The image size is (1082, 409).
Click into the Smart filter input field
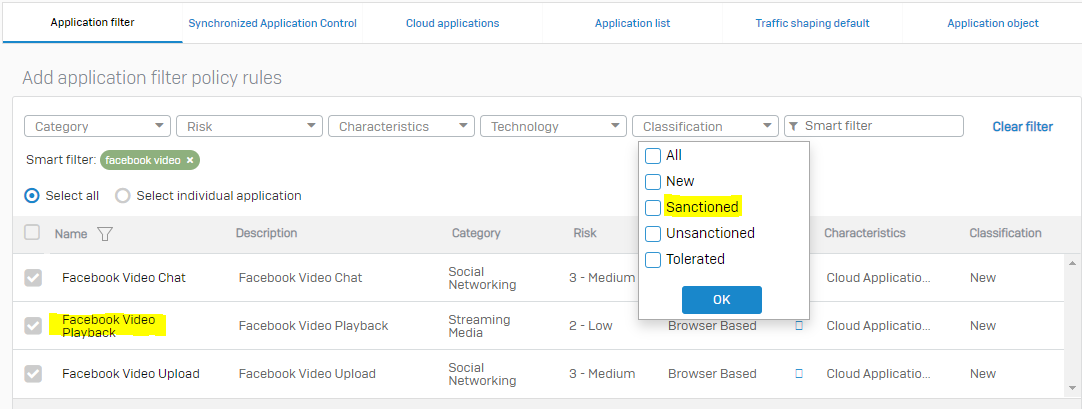(x=874, y=126)
